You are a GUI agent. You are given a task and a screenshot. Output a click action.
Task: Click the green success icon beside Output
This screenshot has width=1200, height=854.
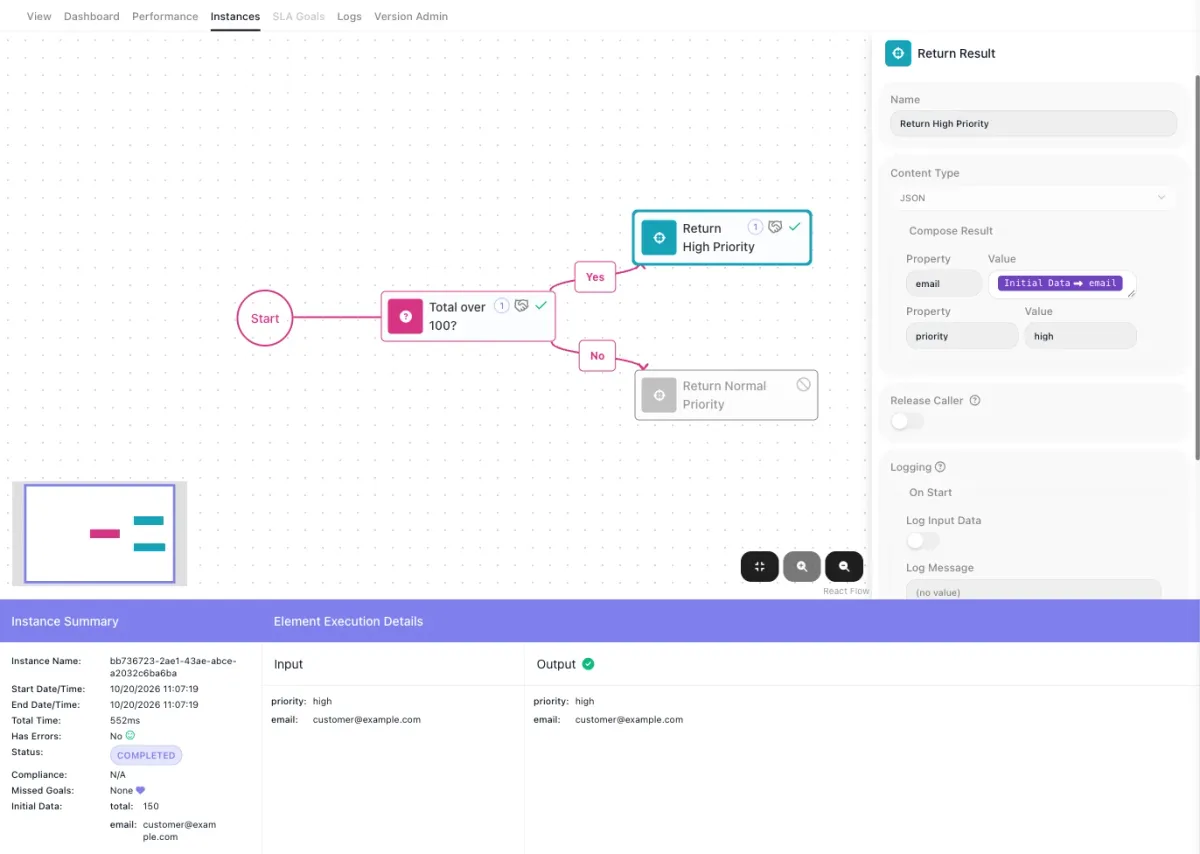coord(588,664)
